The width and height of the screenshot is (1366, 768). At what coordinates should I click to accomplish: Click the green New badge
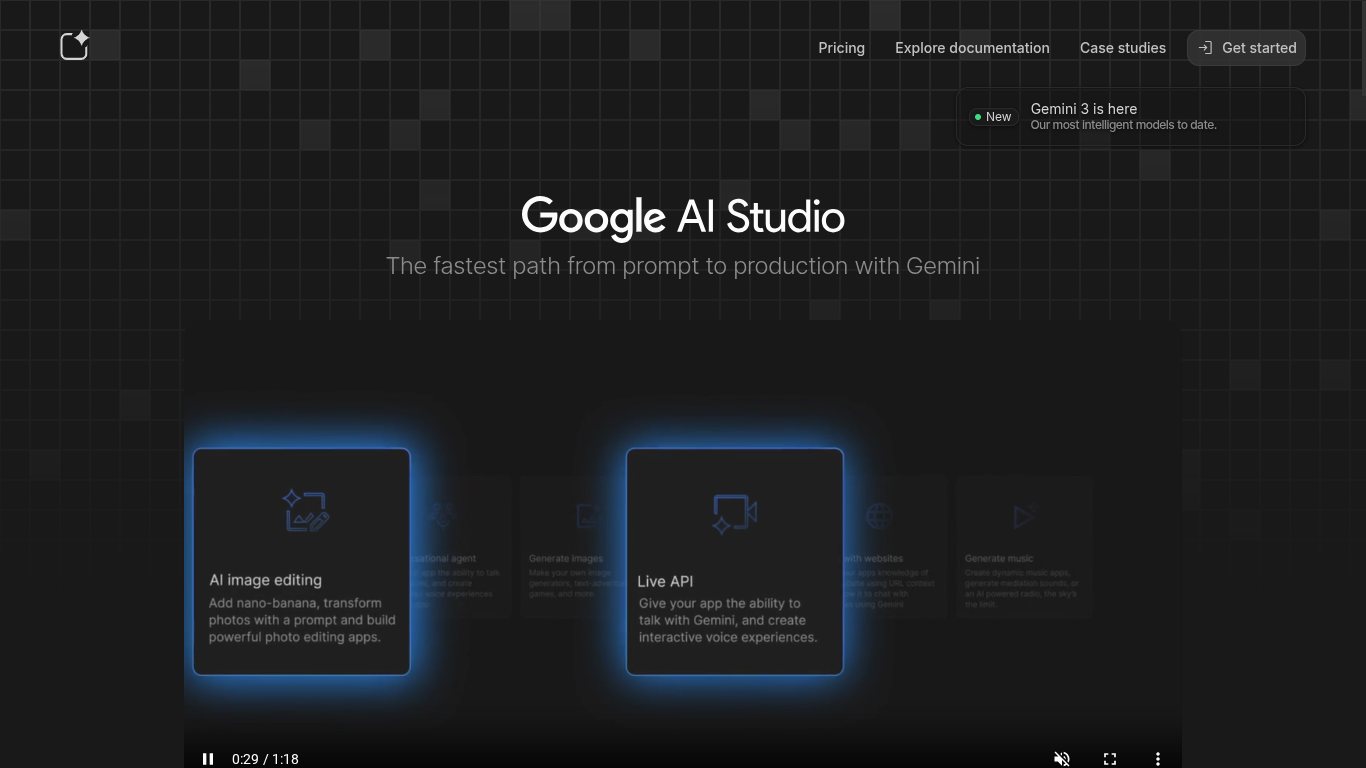(x=993, y=117)
